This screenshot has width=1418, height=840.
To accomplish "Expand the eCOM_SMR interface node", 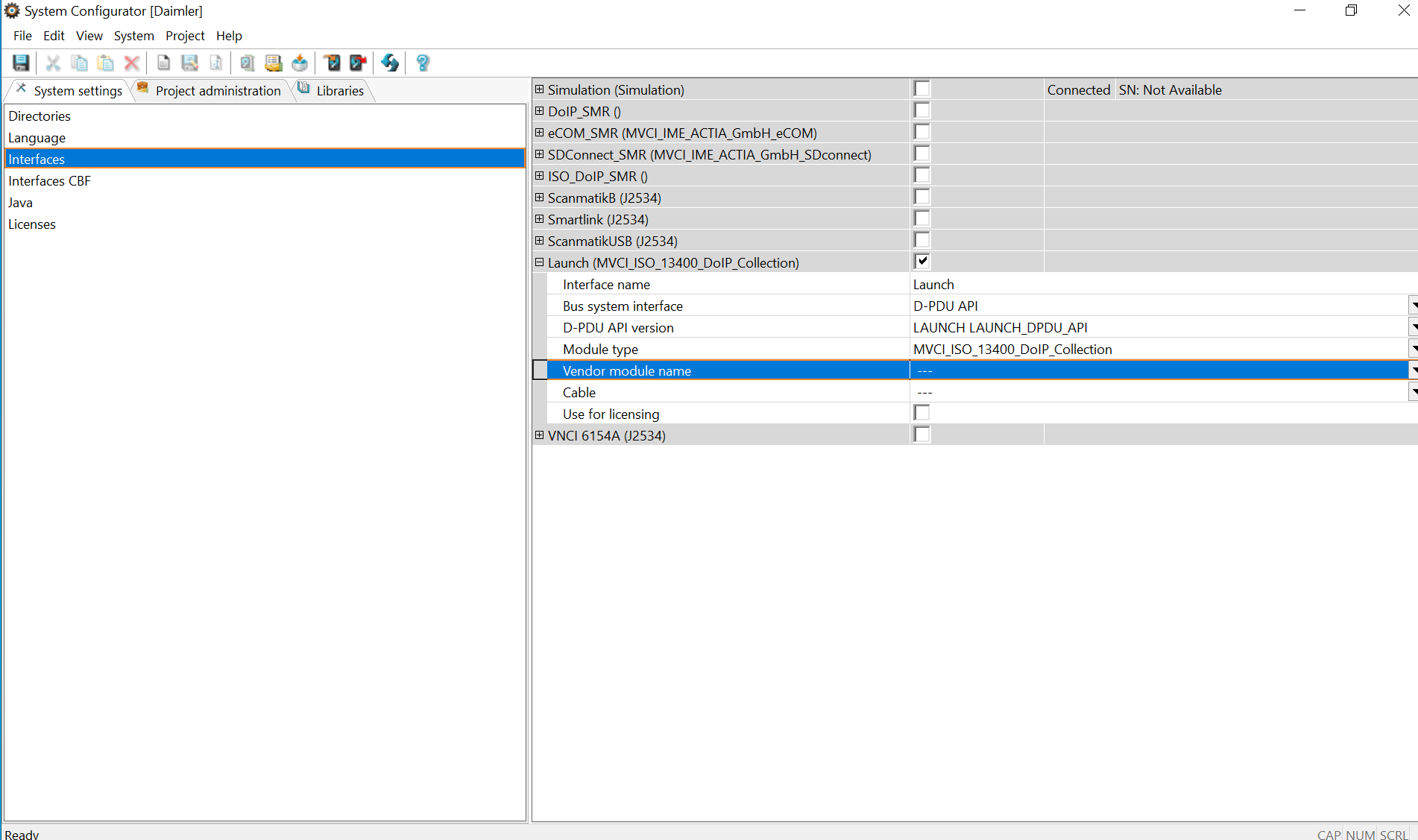I will pyautogui.click(x=540, y=133).
